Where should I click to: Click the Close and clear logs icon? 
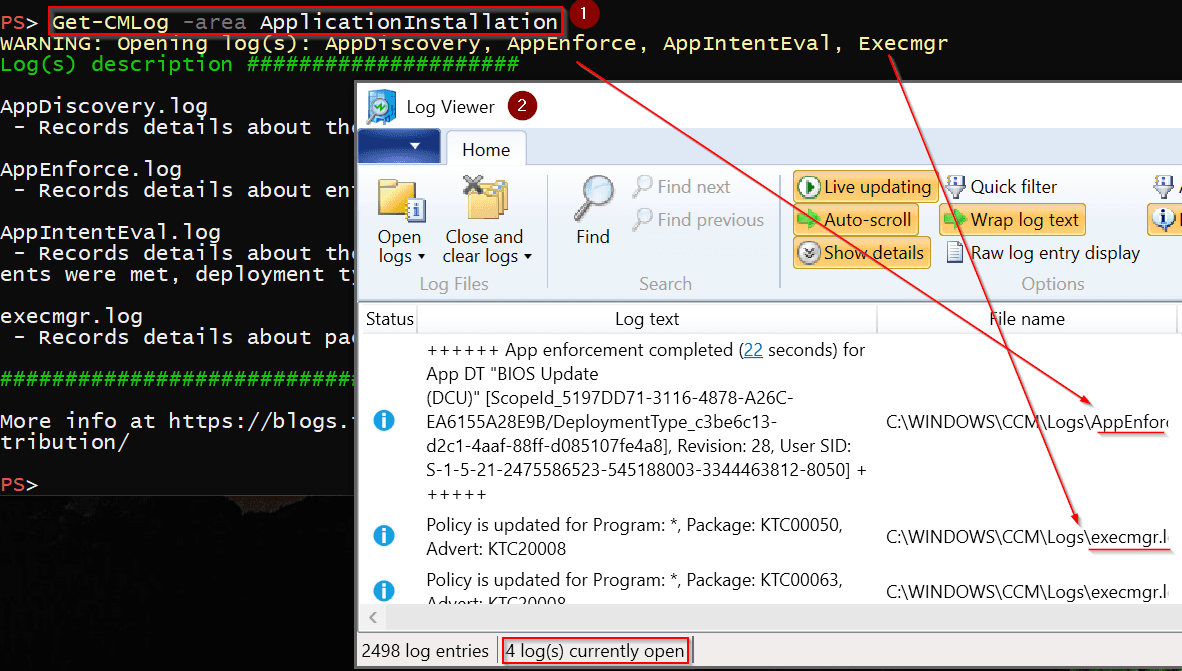coord(485,199)
